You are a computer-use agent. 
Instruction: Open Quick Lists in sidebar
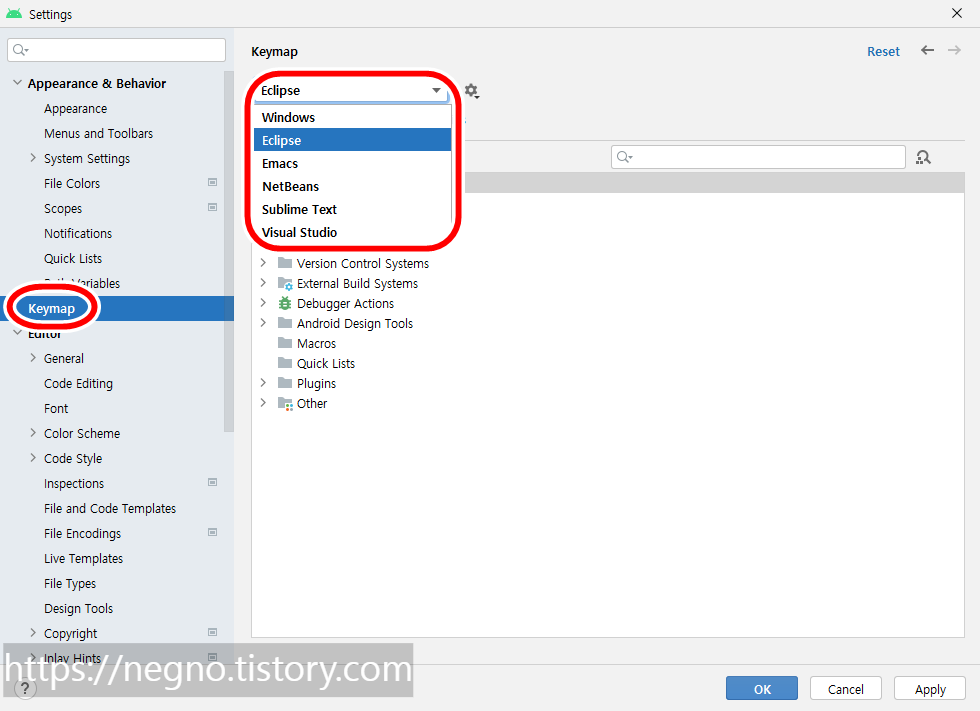[72, 259]
